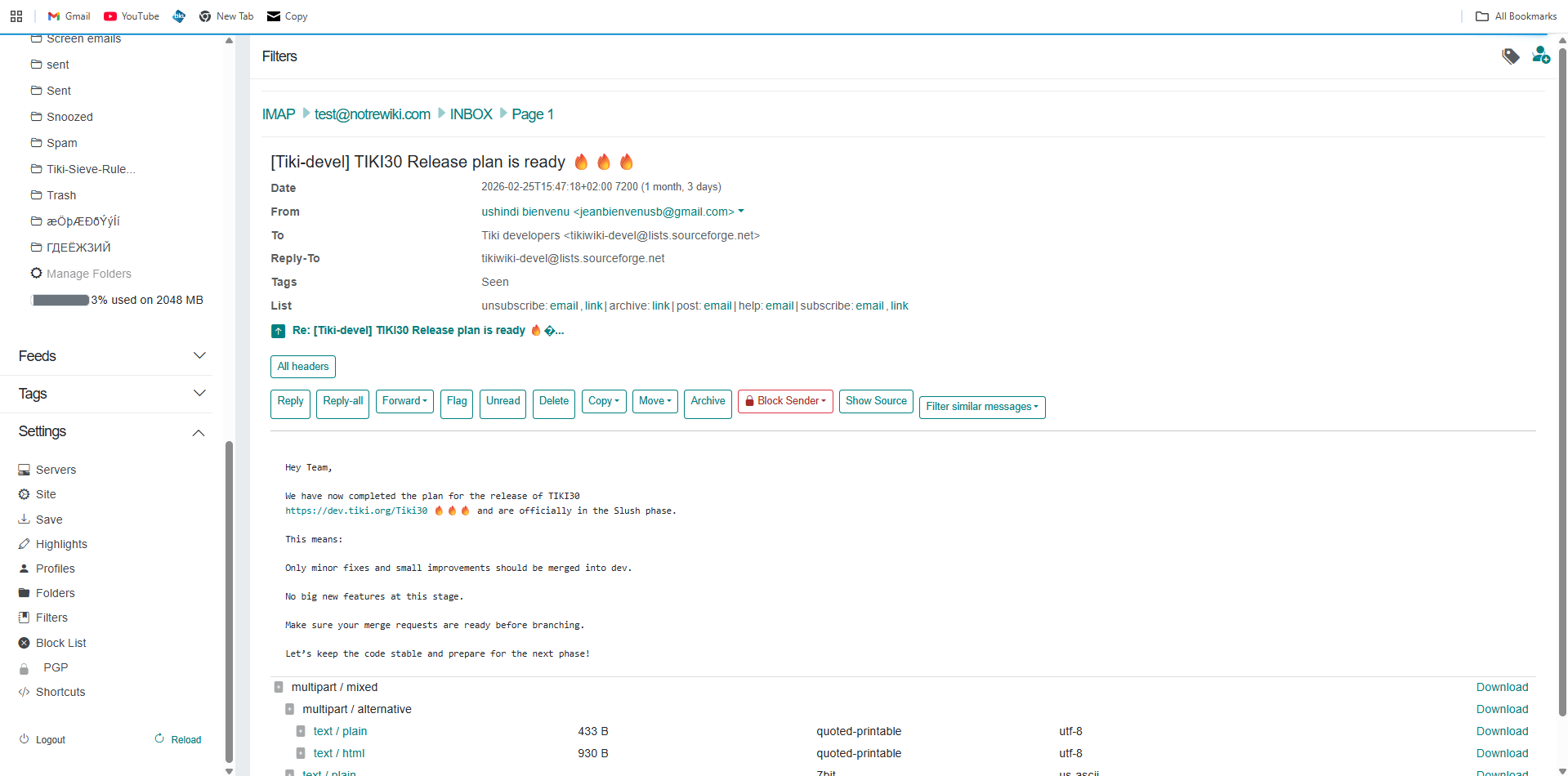Open the Trash folder
This screenshot has height=776, width=1568.
[x=61, y=195]
